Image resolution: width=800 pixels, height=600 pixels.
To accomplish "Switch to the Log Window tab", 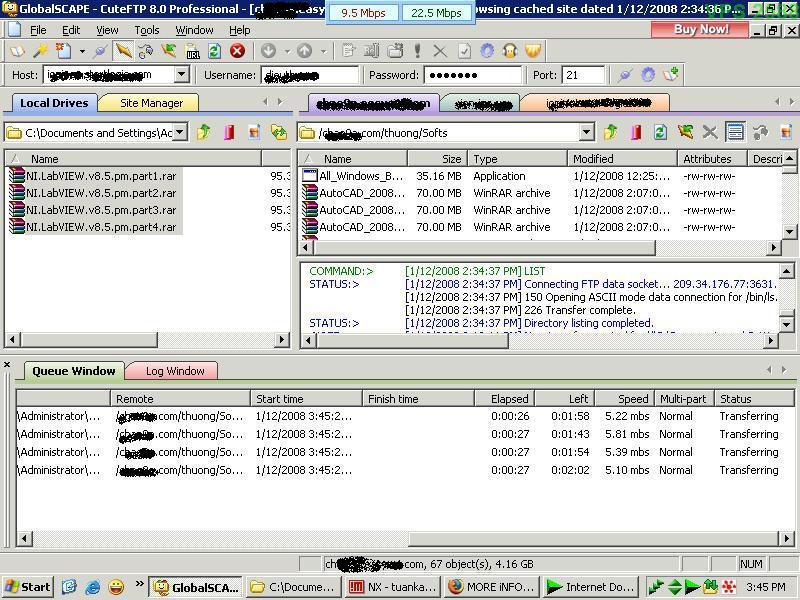I will point(174,371).
